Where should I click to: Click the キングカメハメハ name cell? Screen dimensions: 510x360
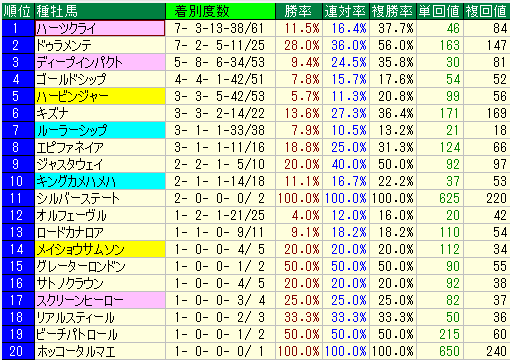[x=100, y=181]
